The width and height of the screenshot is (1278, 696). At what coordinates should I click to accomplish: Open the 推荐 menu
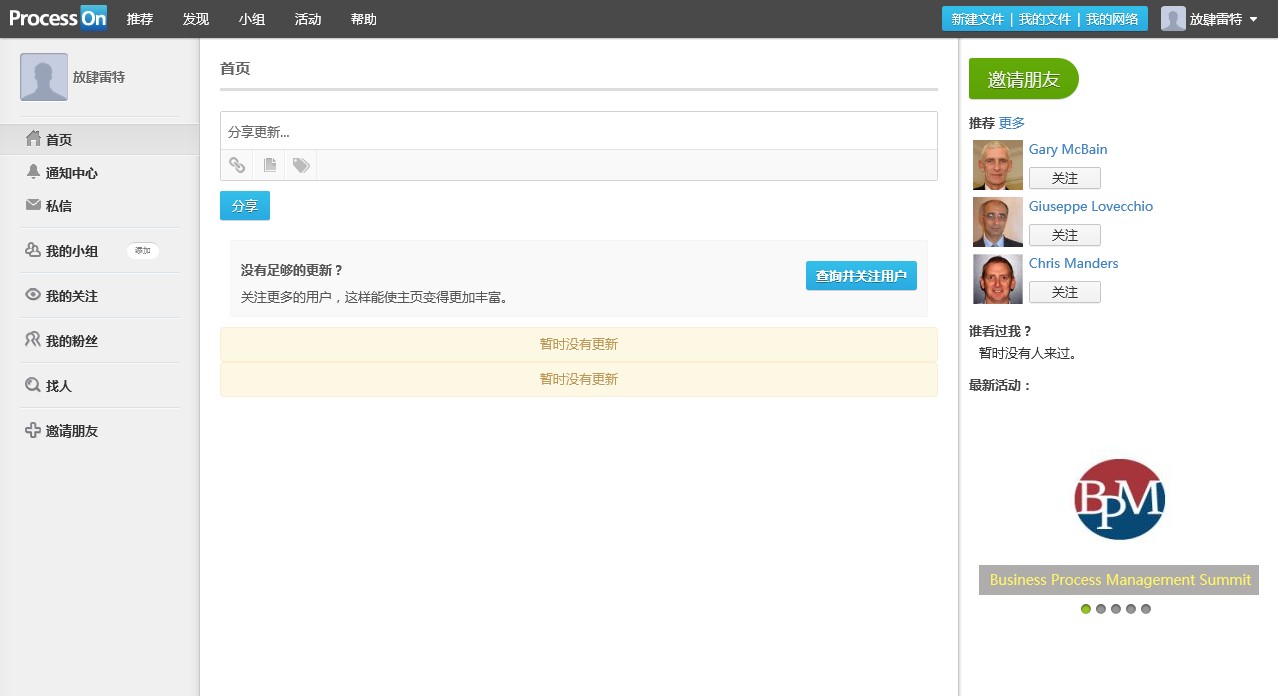[140, 19]
